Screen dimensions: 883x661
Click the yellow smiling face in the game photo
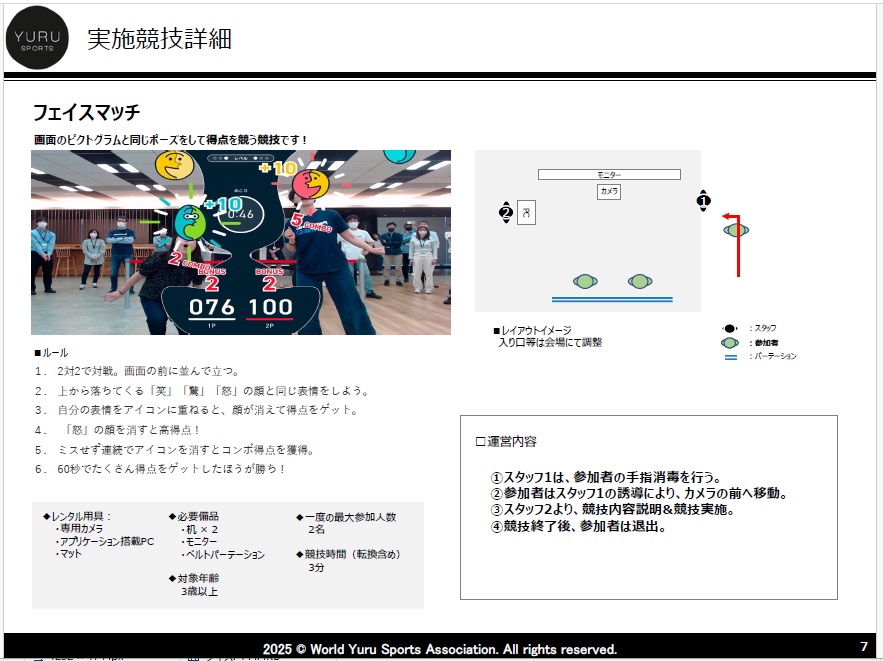coord(174,165)
